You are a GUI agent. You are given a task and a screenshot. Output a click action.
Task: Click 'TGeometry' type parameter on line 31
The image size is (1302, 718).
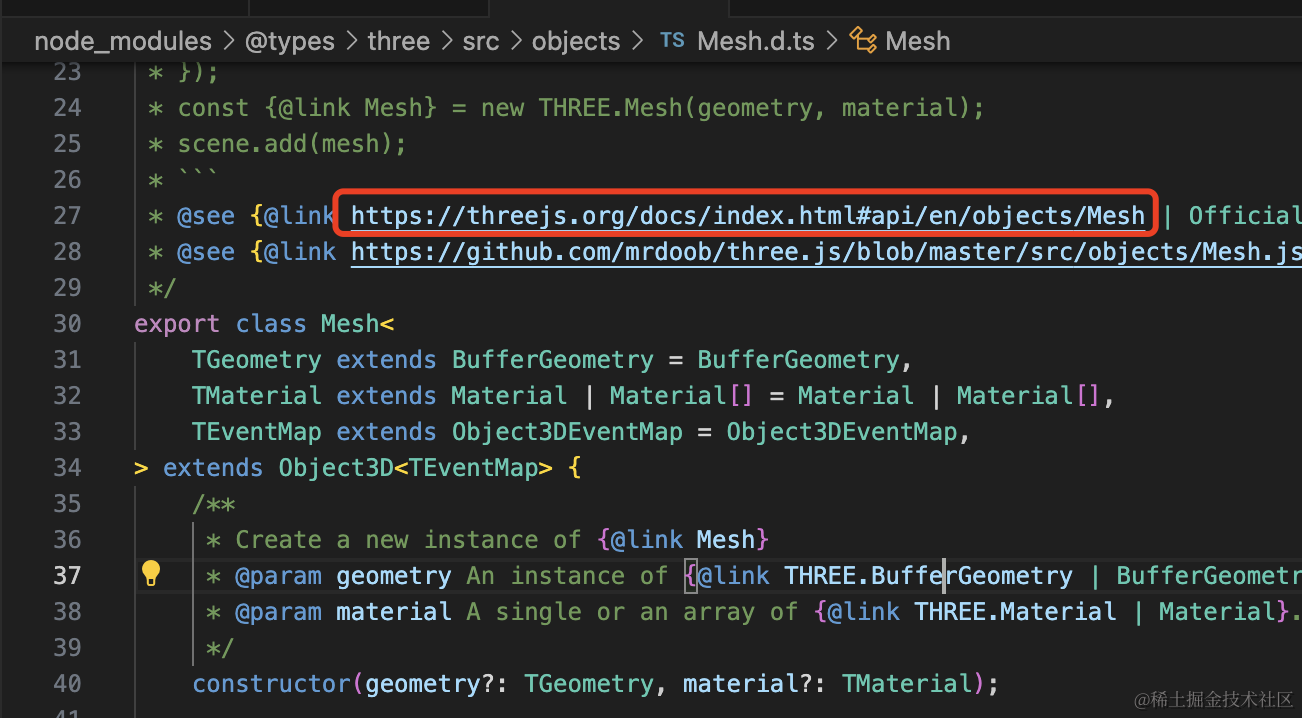tap(257, 360)
